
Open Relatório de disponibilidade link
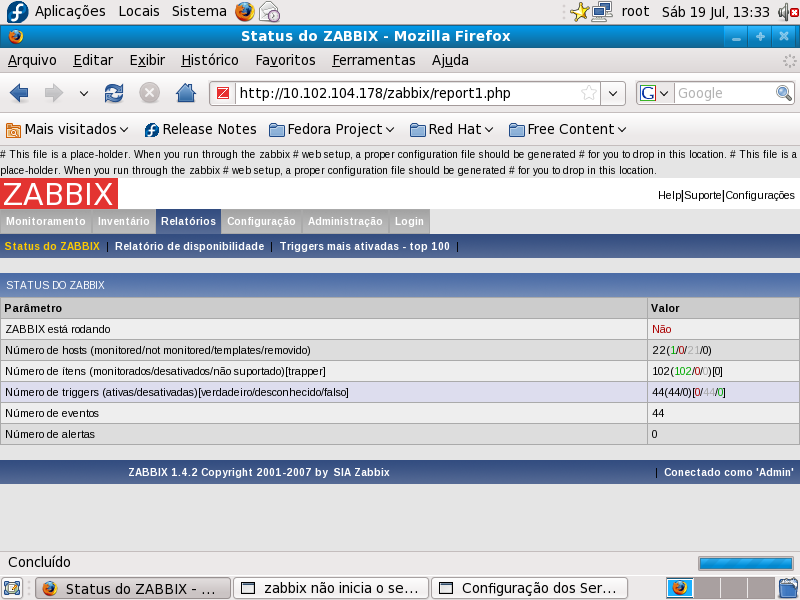click(189, 246)
